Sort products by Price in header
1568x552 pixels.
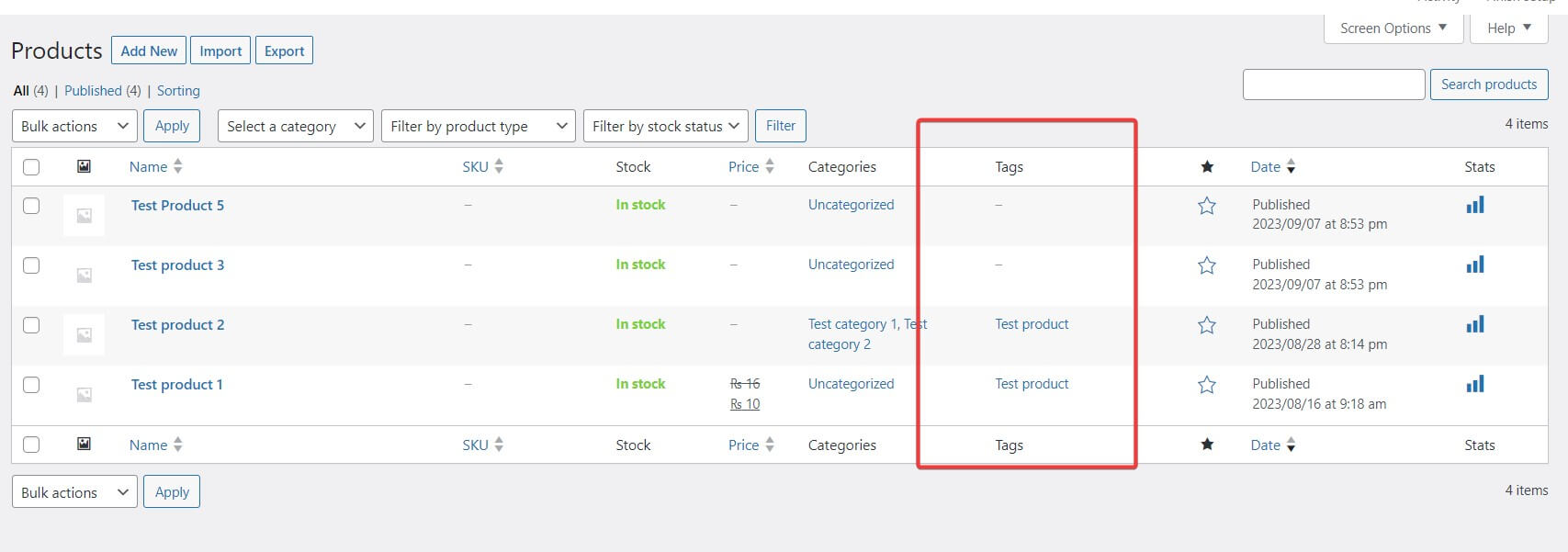point(751,166)
